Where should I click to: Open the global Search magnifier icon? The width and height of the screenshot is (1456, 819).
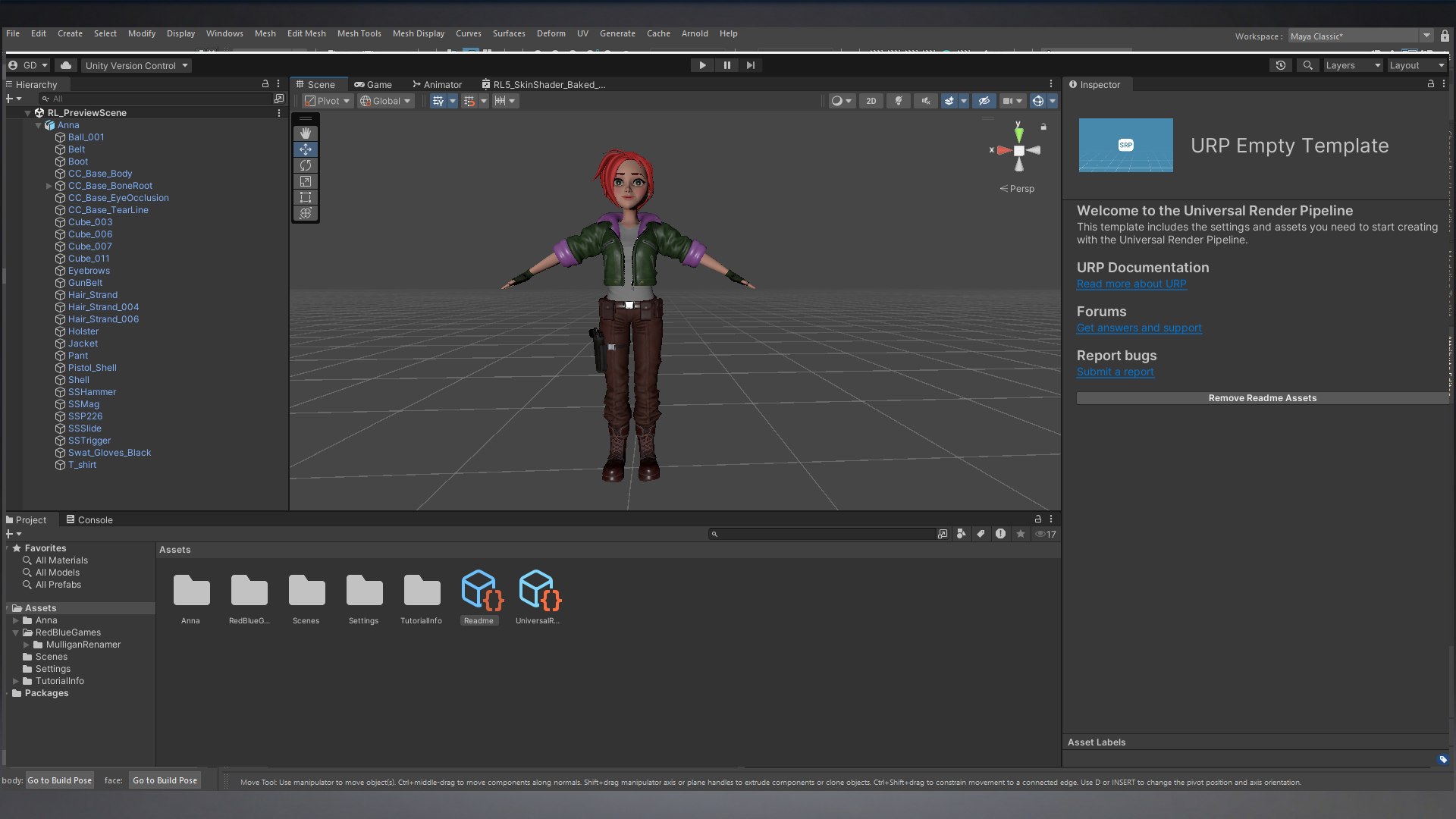(1308, 65)
